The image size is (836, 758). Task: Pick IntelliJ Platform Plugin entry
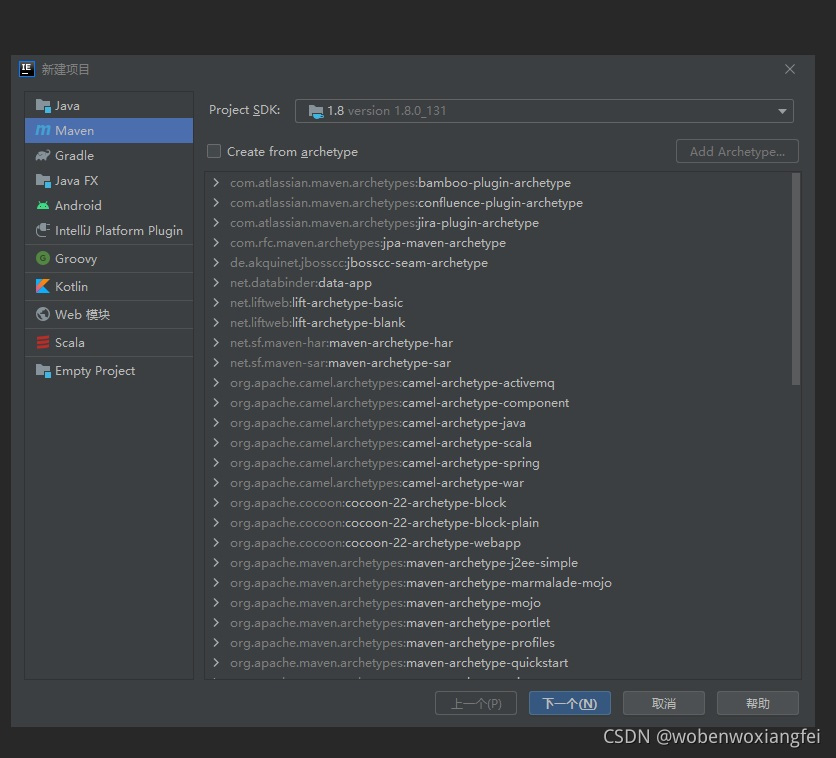(109, 230)
